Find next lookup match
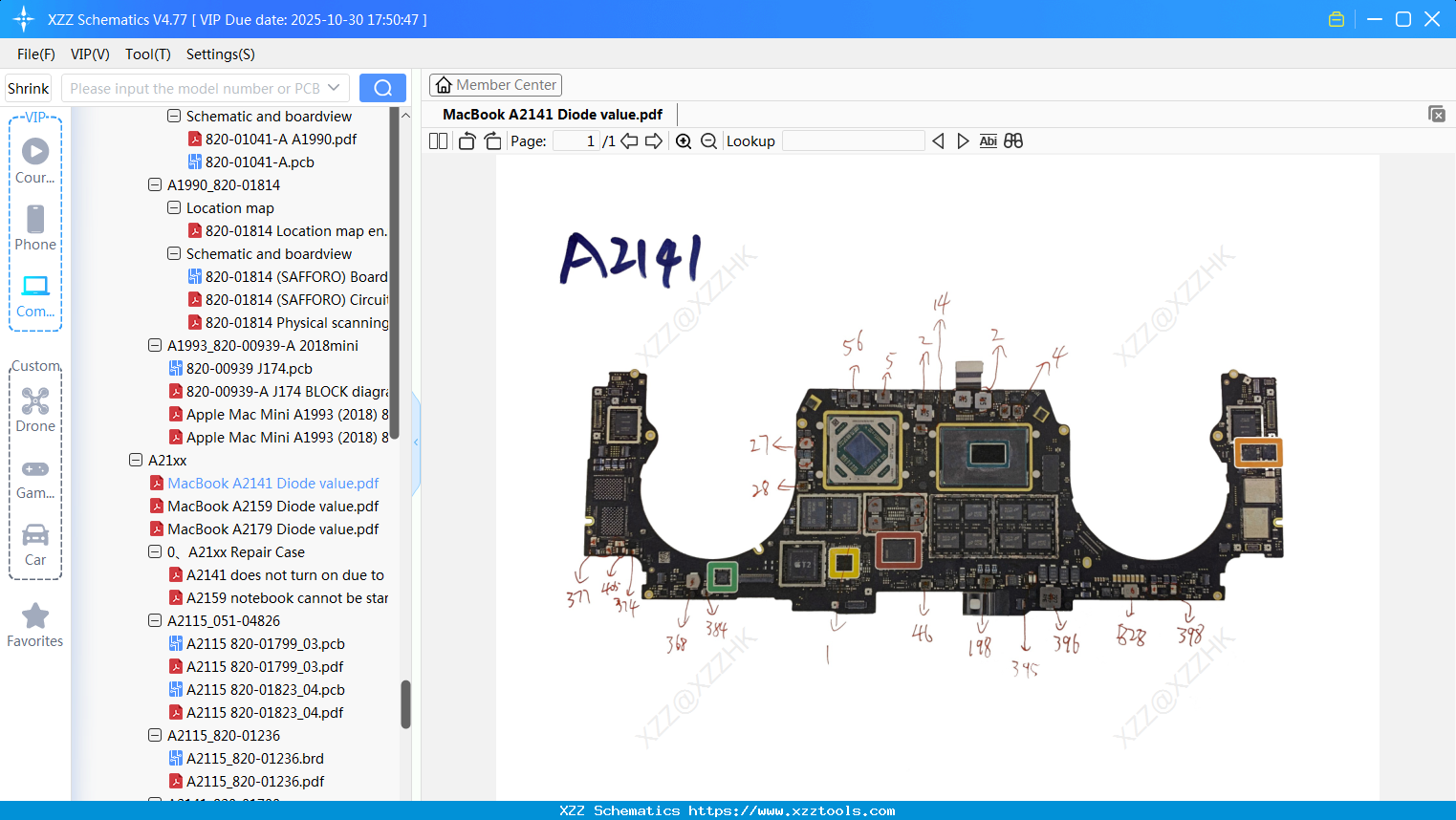The height and width of the screenshot is (820, 1456). 963,141
